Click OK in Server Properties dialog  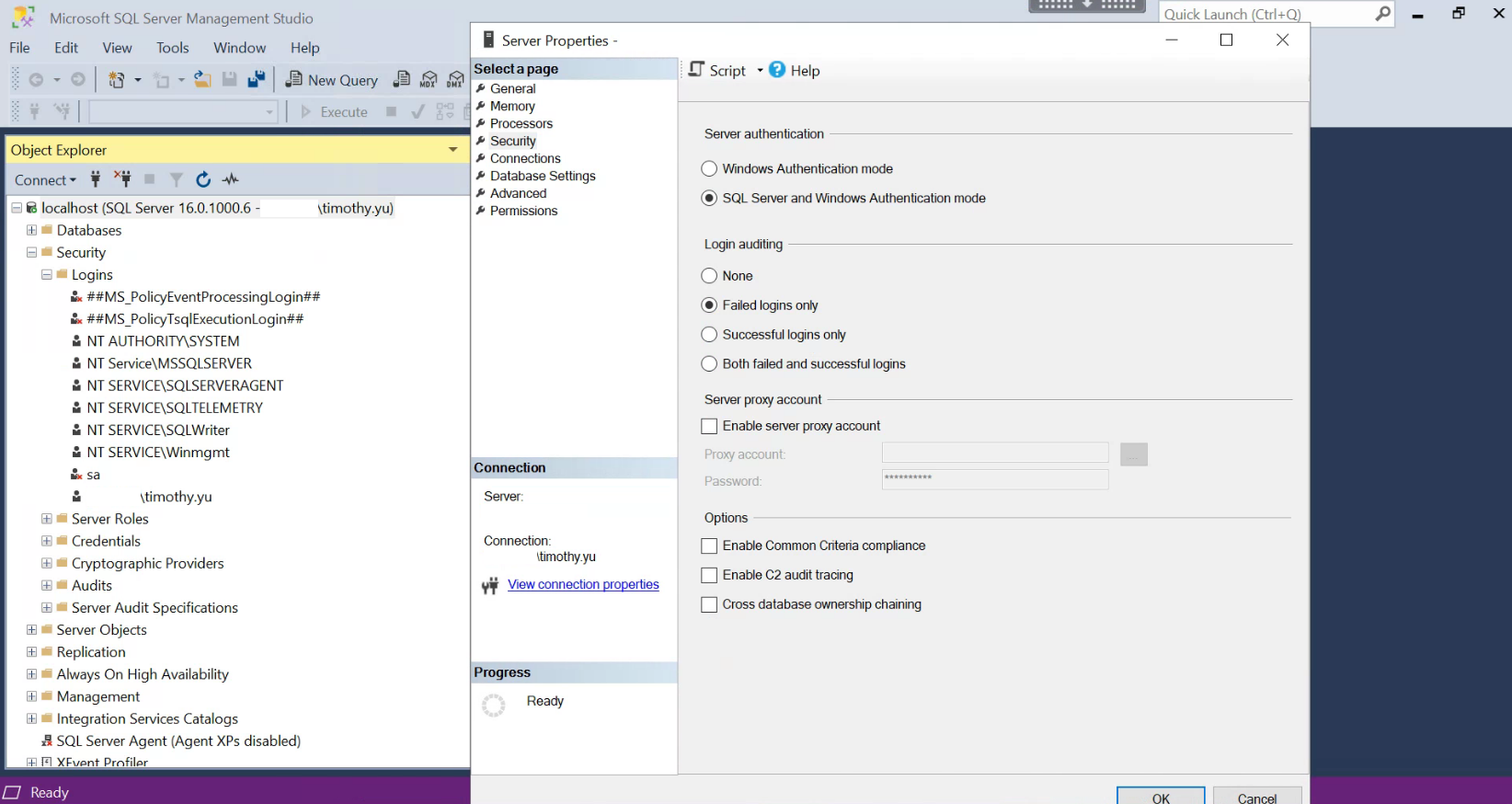1161,797
